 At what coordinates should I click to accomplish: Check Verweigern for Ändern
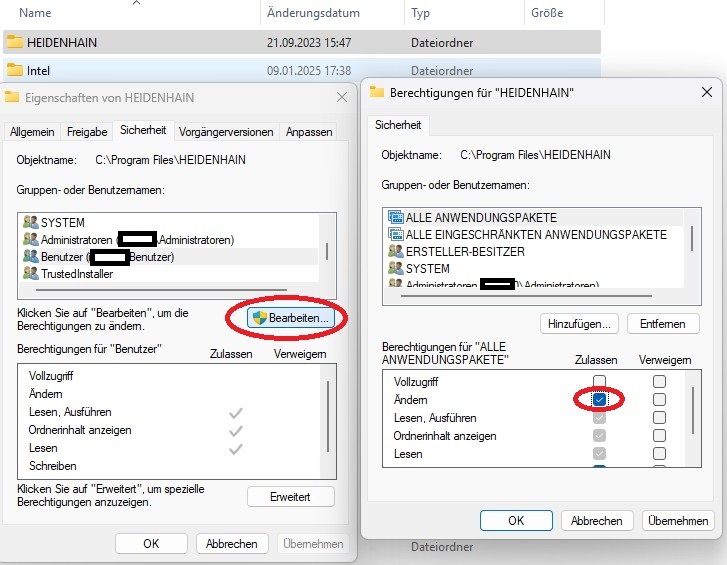(659, 400)
